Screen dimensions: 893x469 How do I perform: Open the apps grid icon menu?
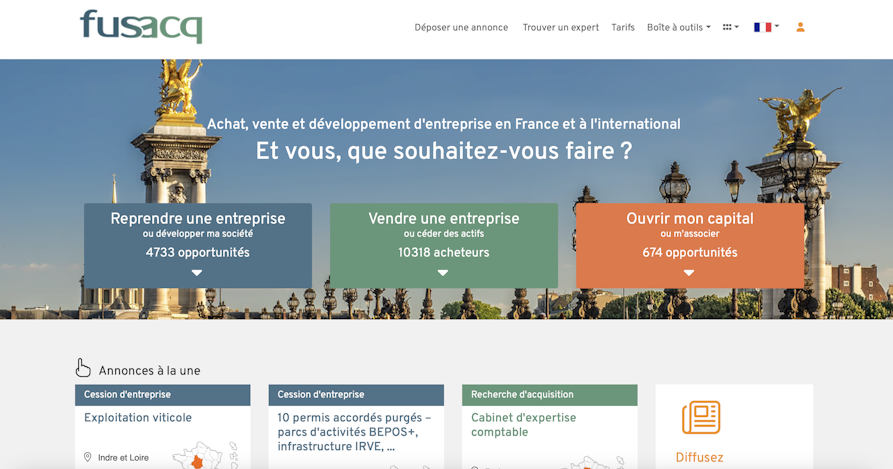coord(731,27)
